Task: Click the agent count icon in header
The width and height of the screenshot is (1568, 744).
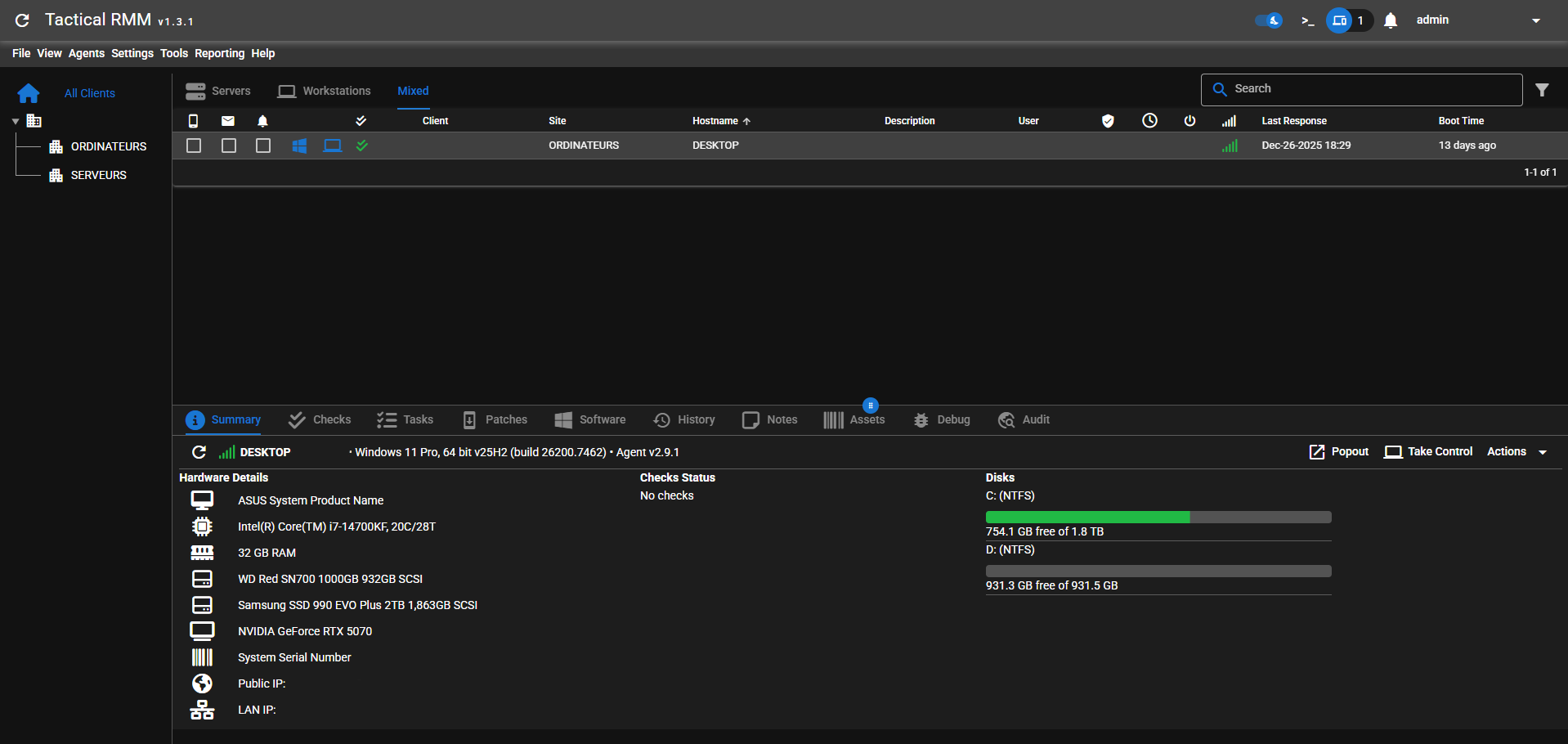Action: point(1339,20)
